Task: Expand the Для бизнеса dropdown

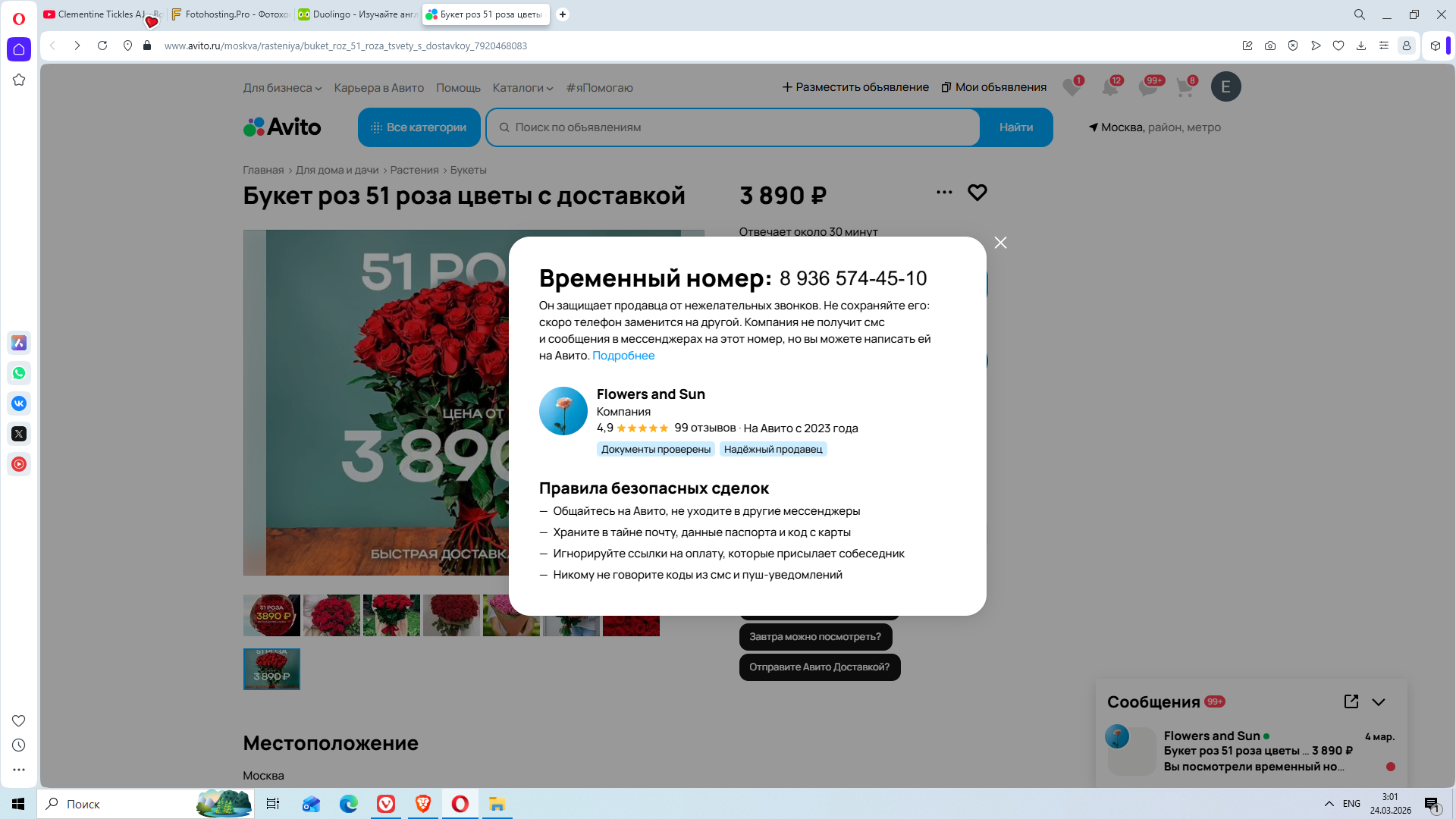Action: pyautogui.click(x=282, y=88)
